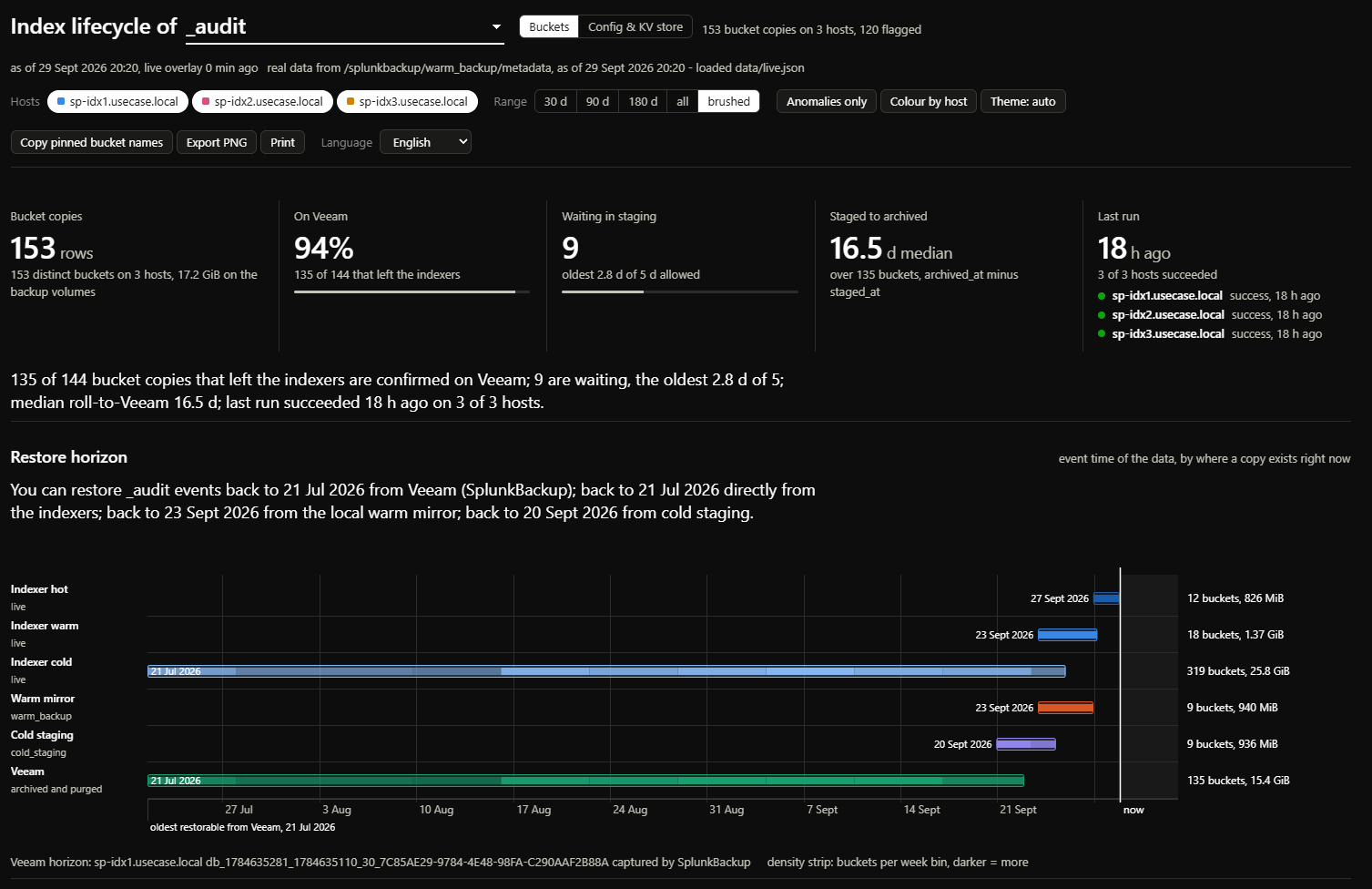Open the Language dropdown set to English
The width and height of the screenshot is (1372, 889).
coord(425,142)
